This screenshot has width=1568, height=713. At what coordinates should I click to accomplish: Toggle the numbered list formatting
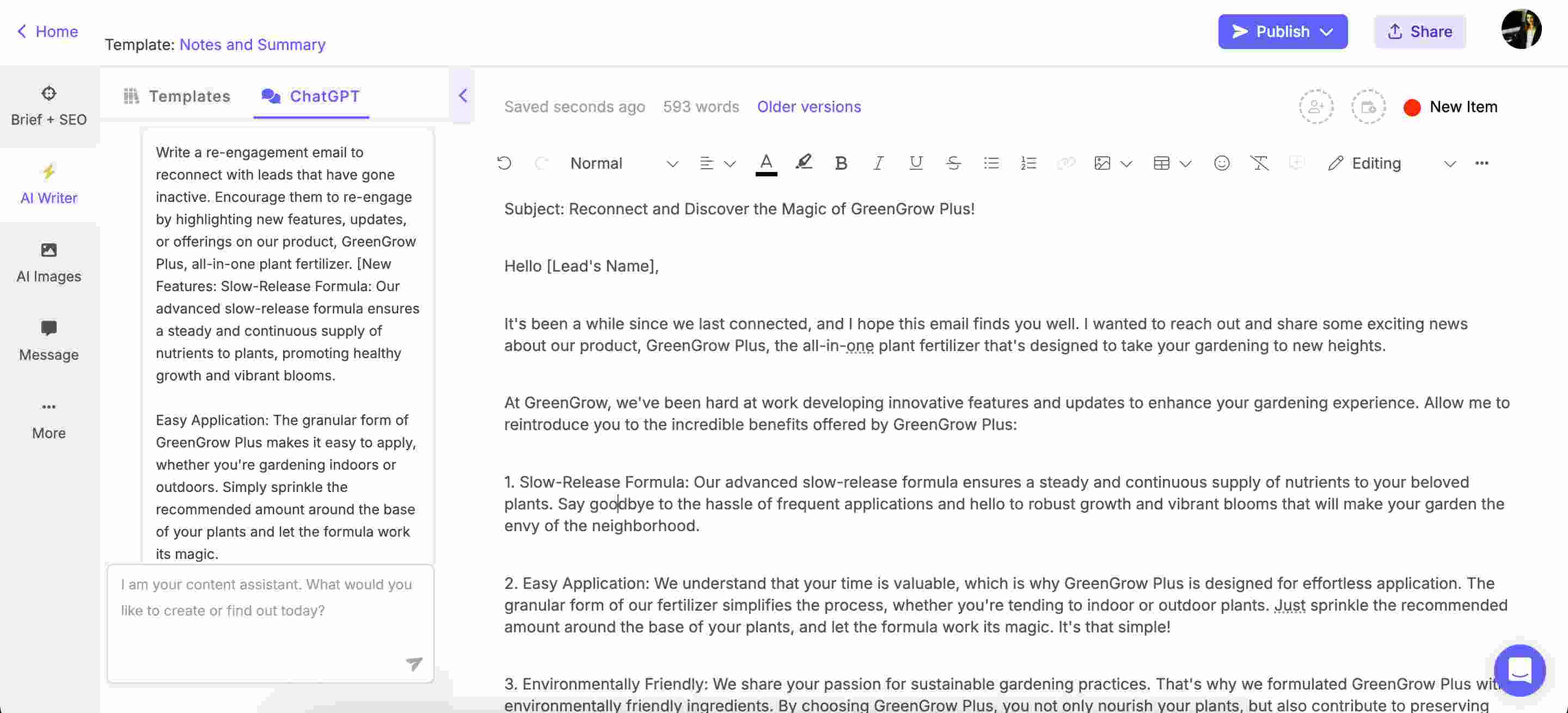(1027, 163)
